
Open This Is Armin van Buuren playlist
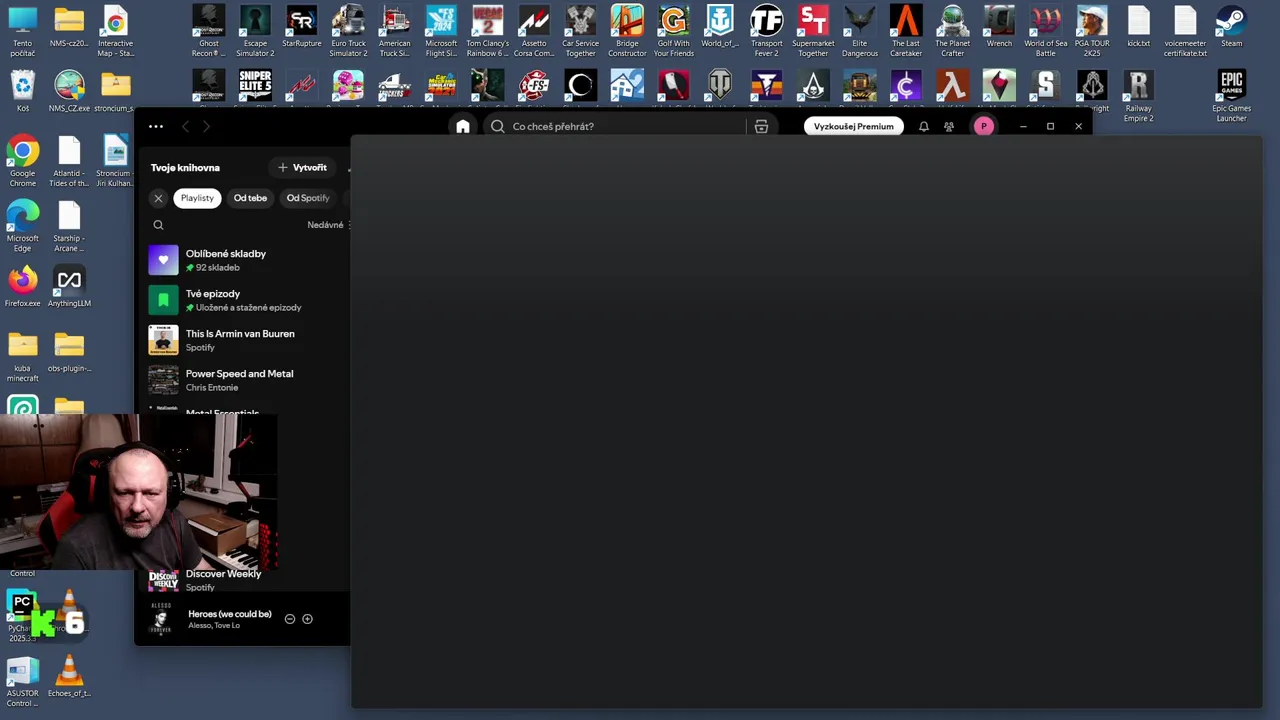point(247,340)
